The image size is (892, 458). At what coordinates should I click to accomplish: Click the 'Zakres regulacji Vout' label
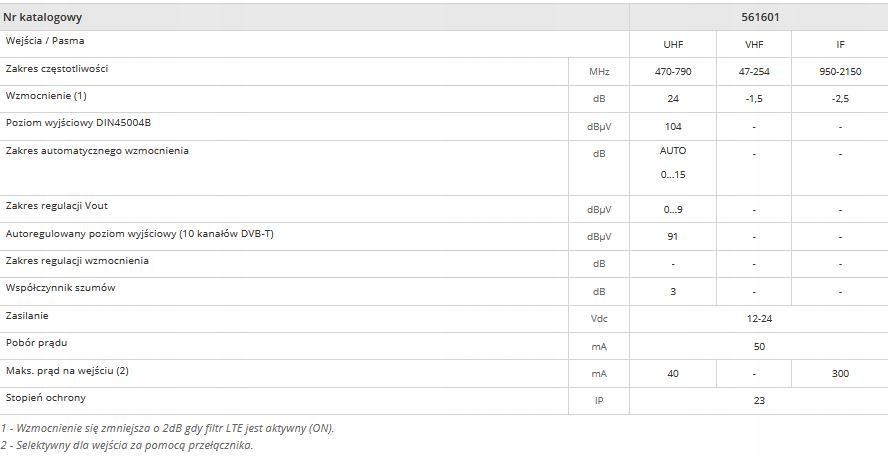(x=57, y=205)
